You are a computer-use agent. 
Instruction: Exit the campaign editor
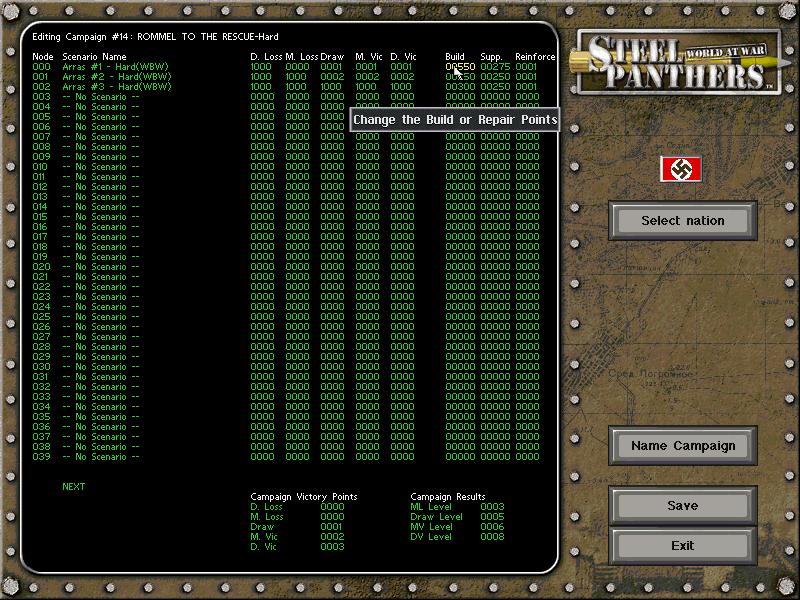click(x=683, y=545)
